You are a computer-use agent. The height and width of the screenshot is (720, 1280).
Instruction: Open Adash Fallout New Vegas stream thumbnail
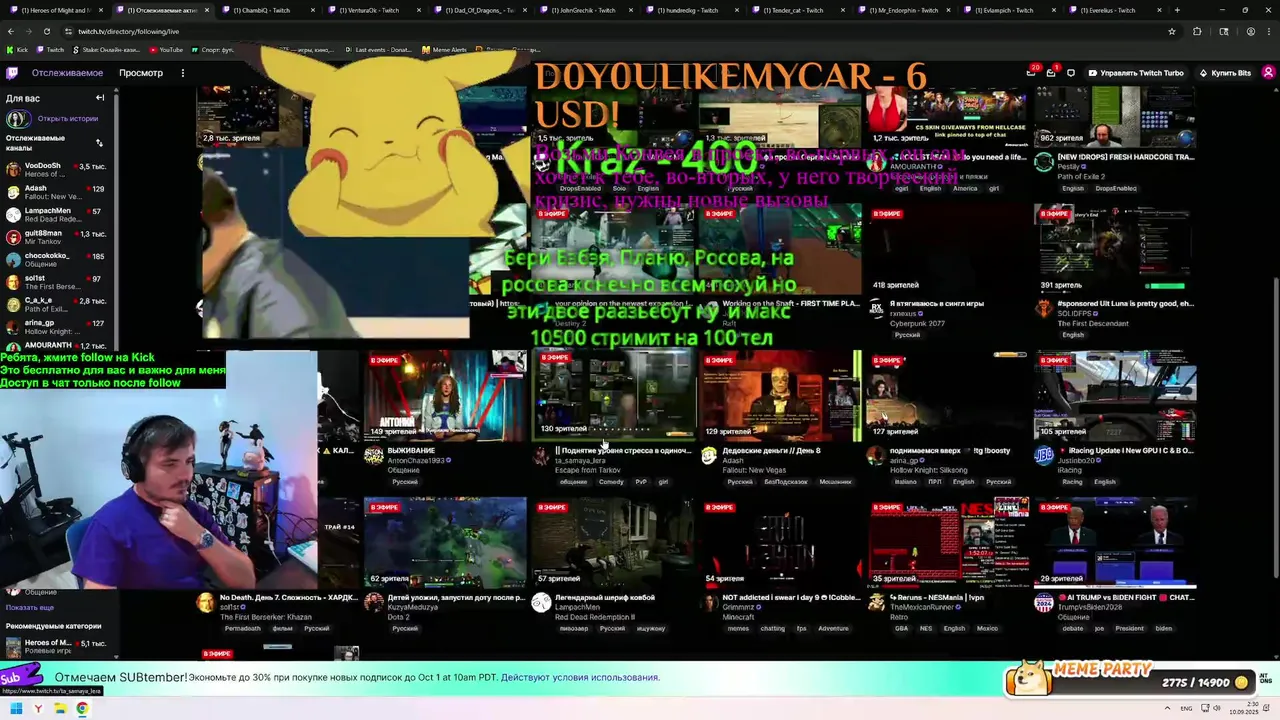click(780, 396)
